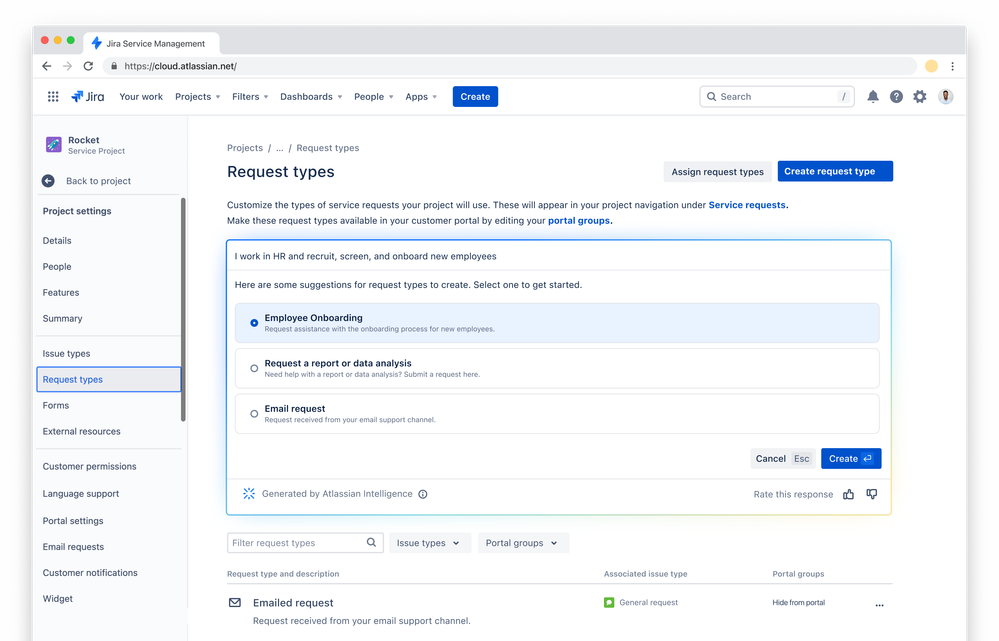Viewport: 999px width, 641px height.
Task: Open Customer permissions in sidebar
Action: pyautogui.click(x=89, y=466)
